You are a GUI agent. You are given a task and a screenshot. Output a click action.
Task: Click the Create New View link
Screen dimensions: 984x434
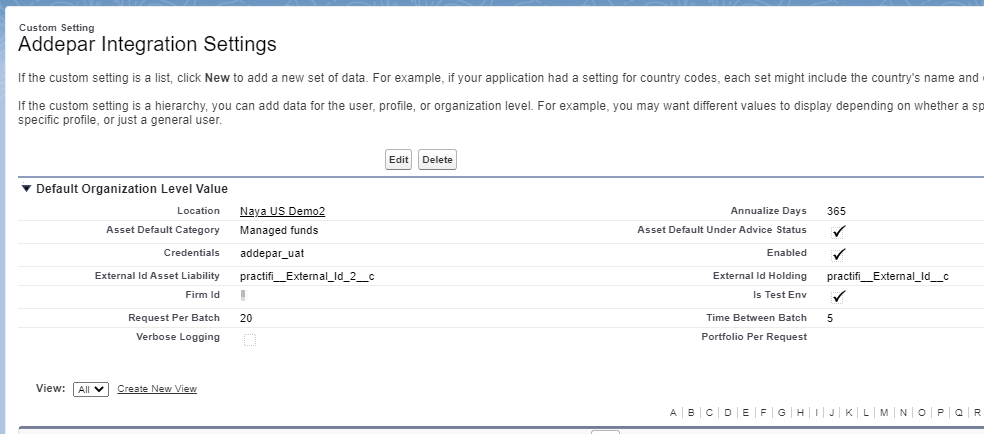pyautogui.click(x=157, y=389)
